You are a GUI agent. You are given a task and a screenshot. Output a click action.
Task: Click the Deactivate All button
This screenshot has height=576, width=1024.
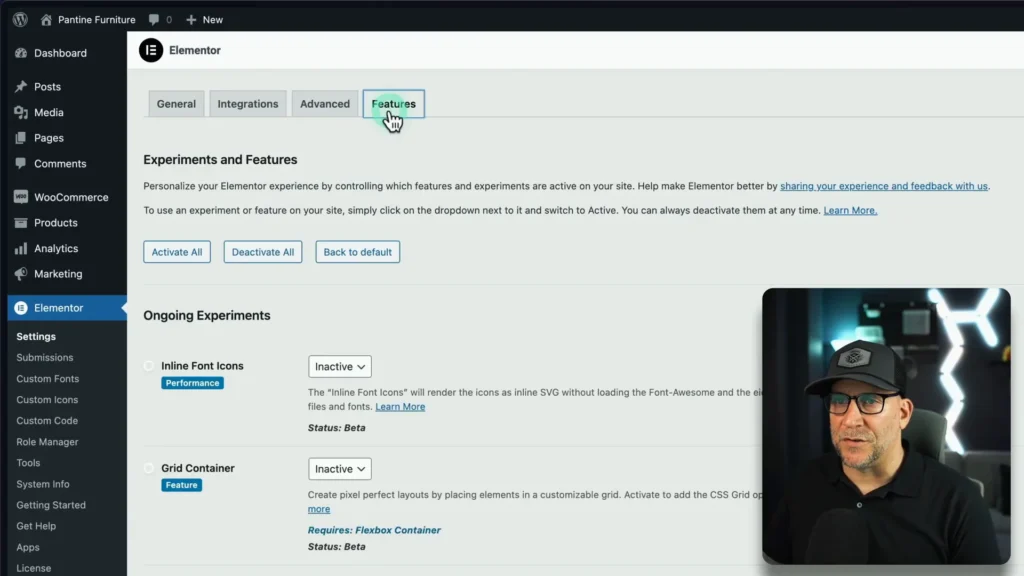pyautogui.click(x=263, y=252)
